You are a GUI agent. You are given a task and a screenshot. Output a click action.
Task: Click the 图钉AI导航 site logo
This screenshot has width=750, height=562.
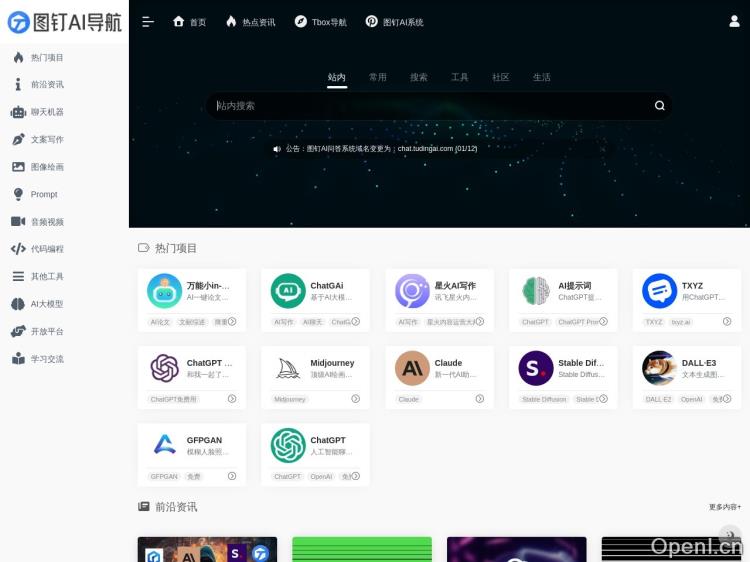(65, 22)
